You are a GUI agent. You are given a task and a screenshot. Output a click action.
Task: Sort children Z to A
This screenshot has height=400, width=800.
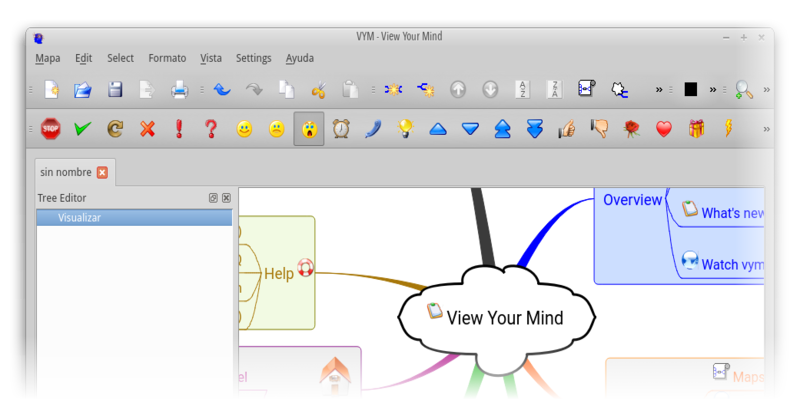tap(555, 90)
